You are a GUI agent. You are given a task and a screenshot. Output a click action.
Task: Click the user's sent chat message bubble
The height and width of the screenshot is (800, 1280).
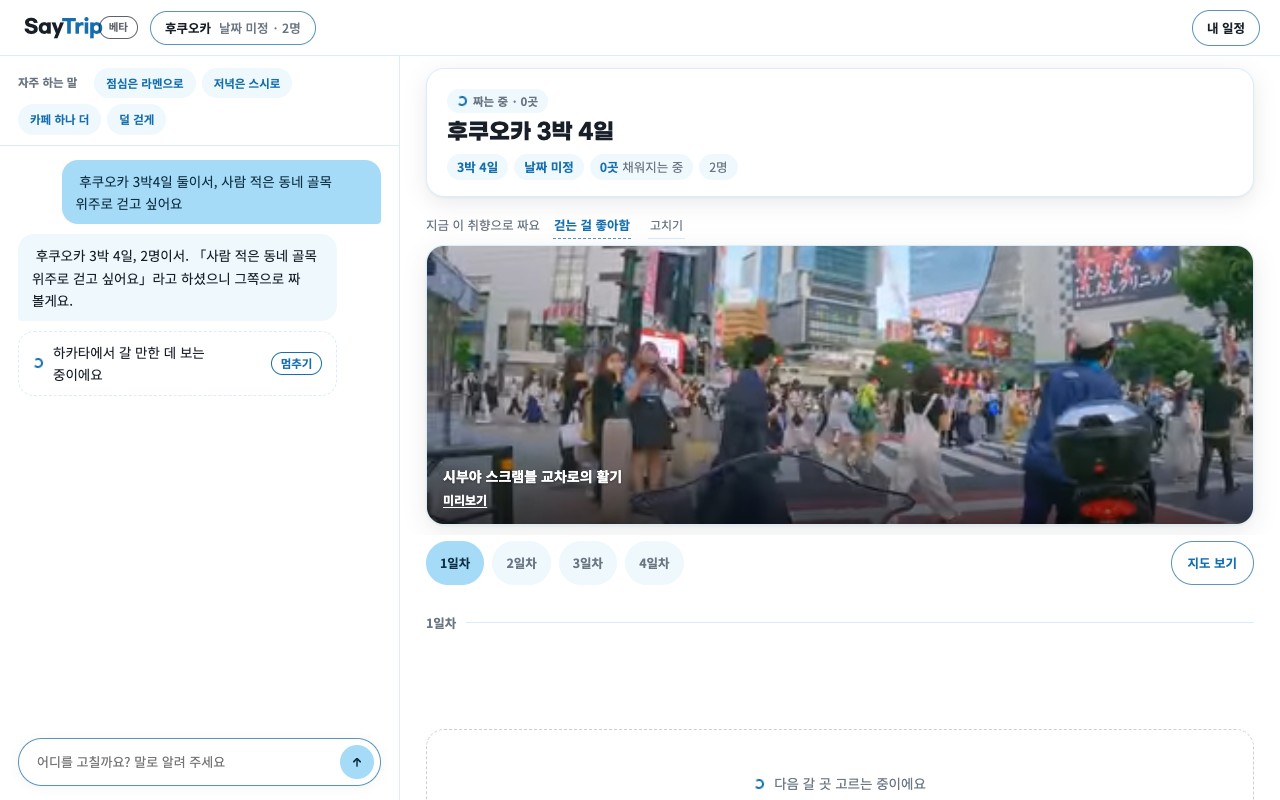coord(221,192)
